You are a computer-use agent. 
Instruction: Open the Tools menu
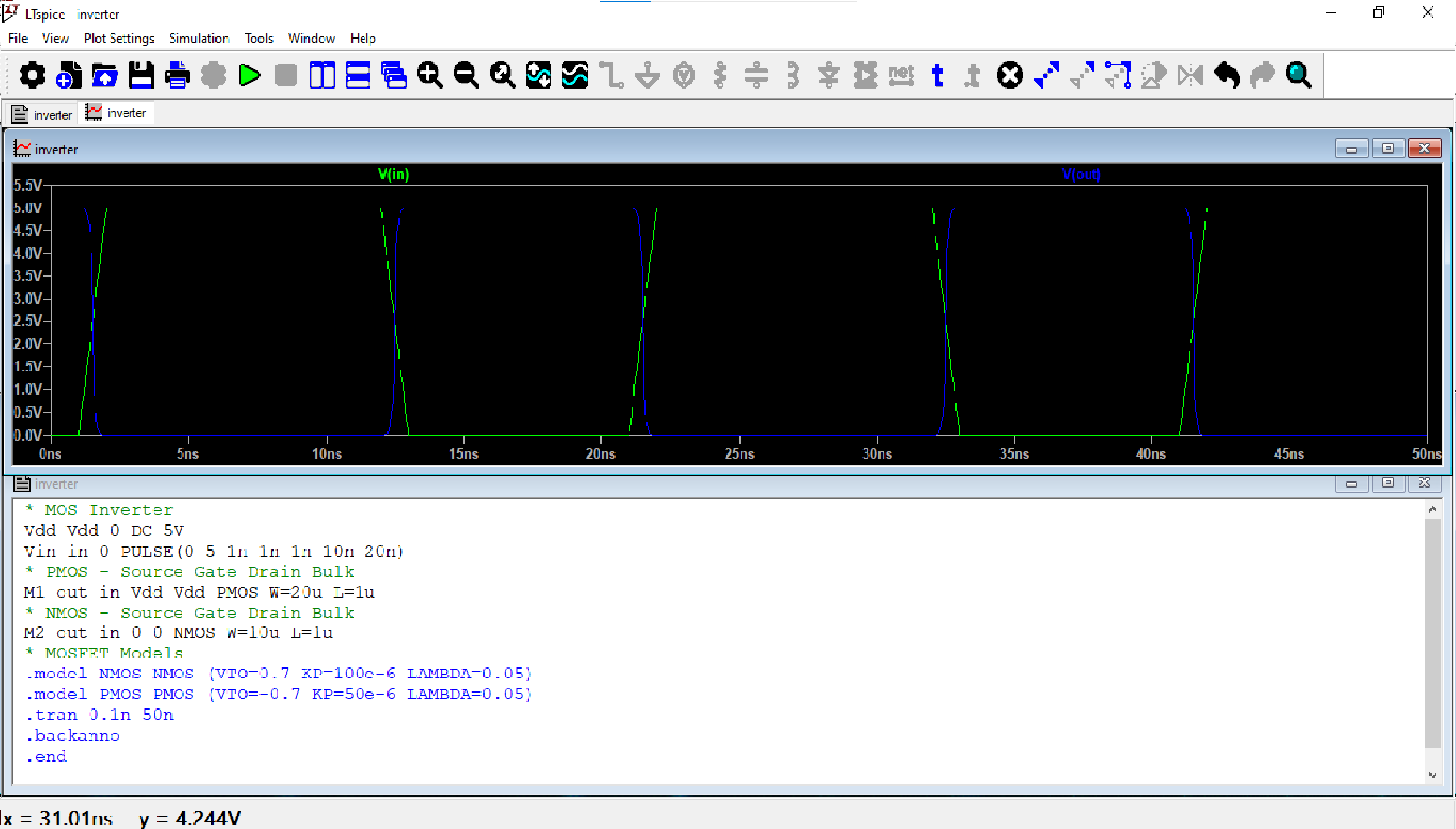[x=259, y=39]
